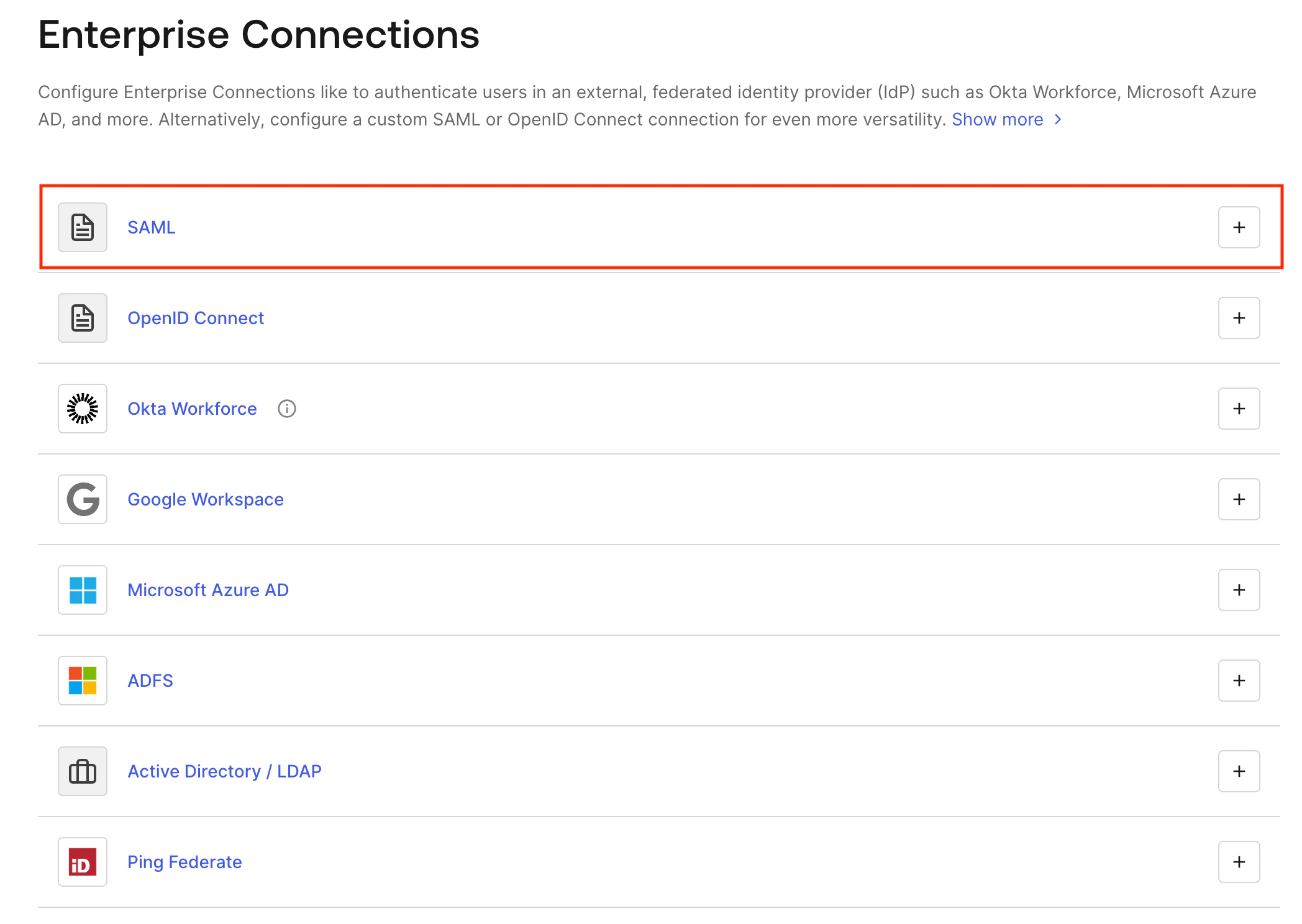Click the ADFS four-color Microsoft logo

(83, 681)
